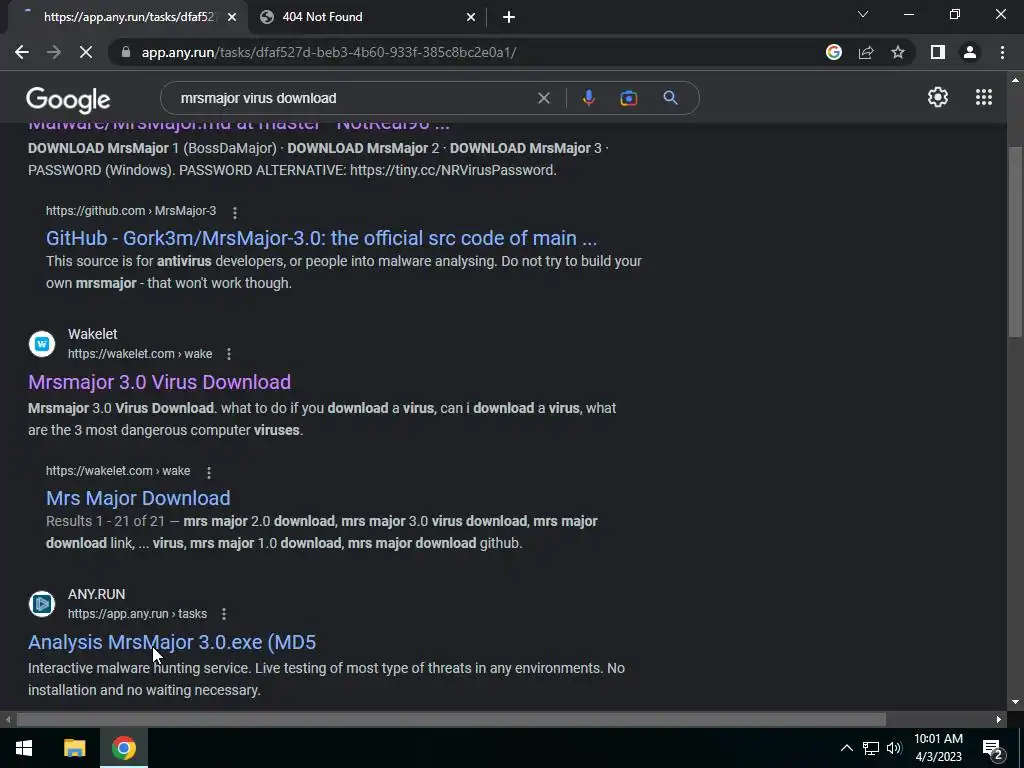Click the scroll right arrow
Image resolution: width=1024 pixels, height=768 pixels.
(x=999, y=719)
